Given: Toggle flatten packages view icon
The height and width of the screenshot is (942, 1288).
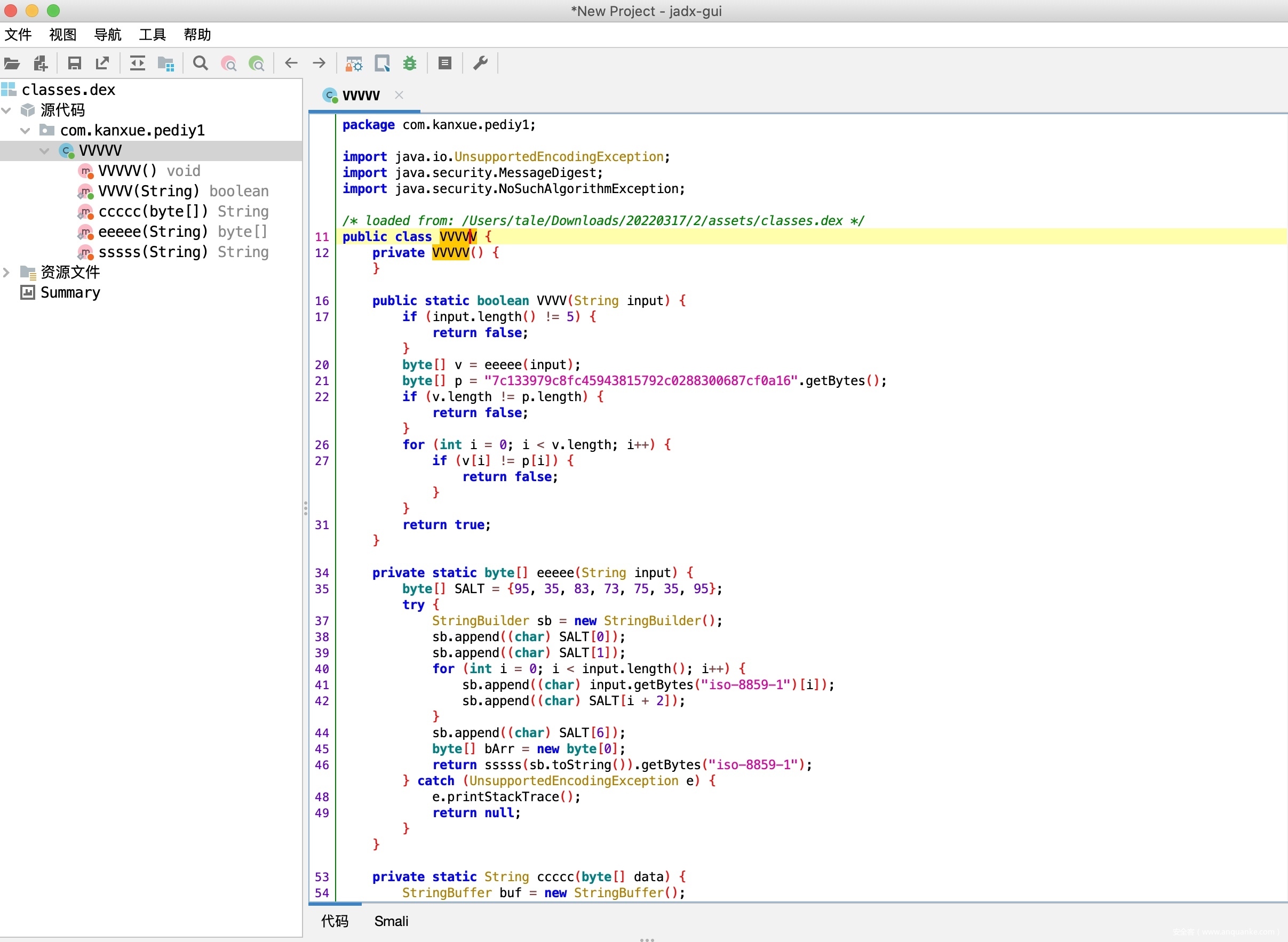Looking at the screenshot, I should tap(165, 63).
